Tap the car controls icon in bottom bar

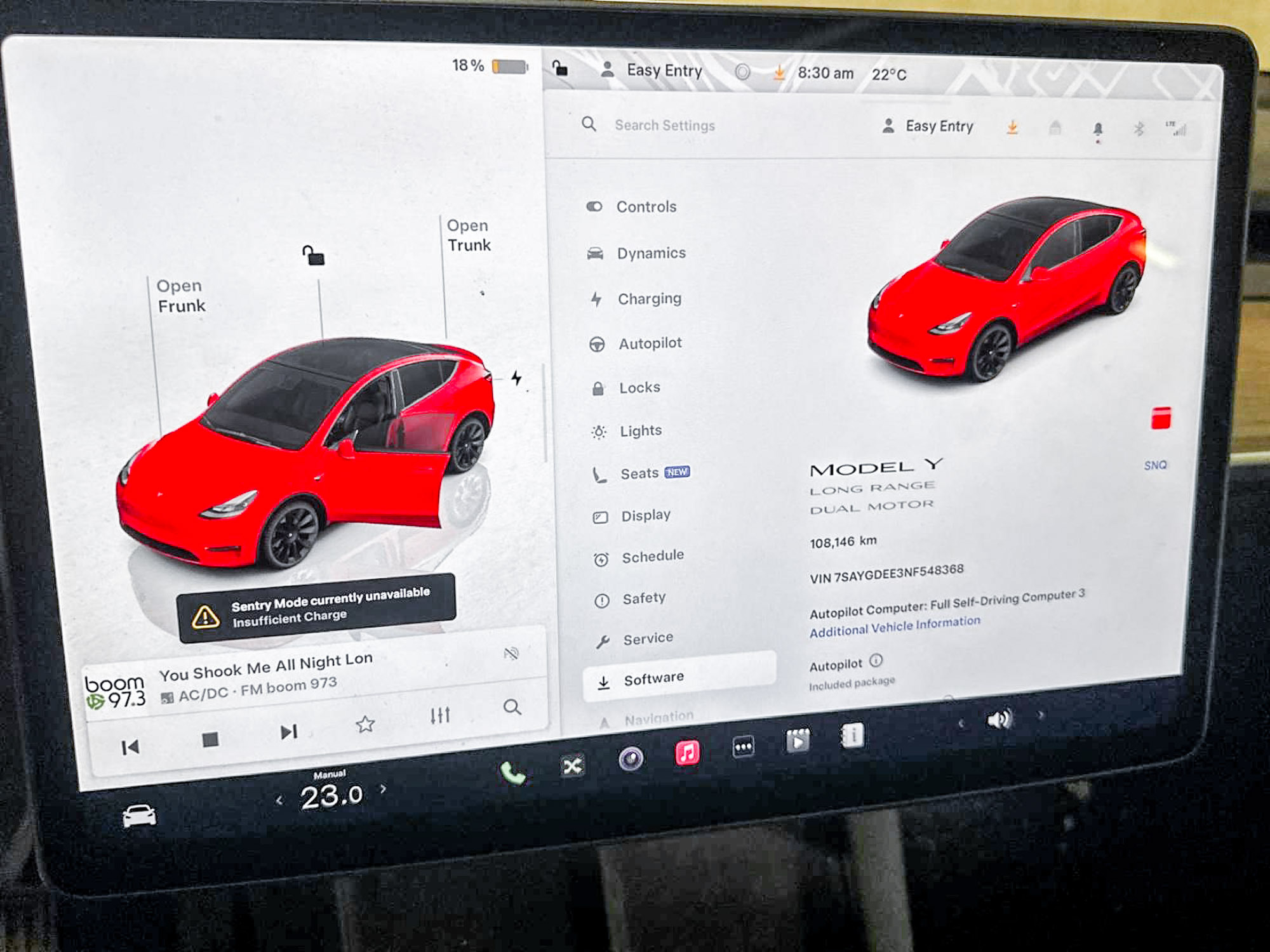[x=139, y=816]
